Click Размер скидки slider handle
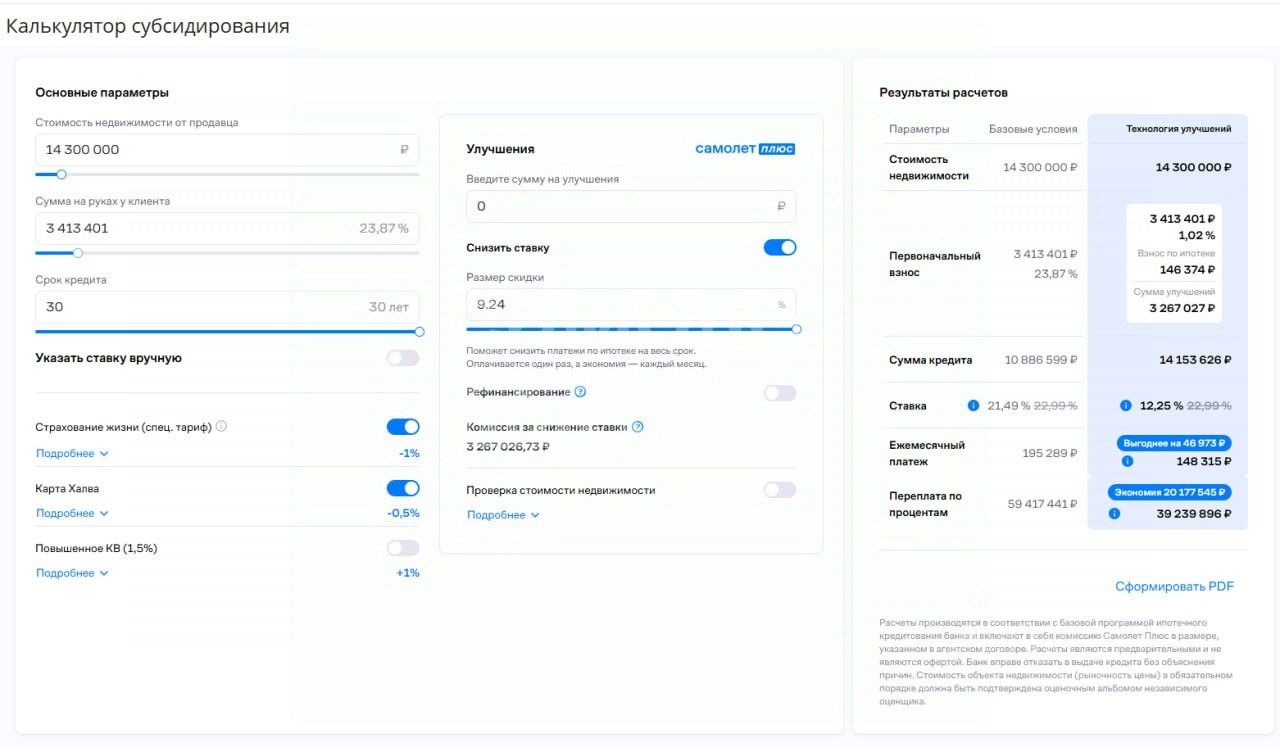The height and width of the screenshot is (747, 1280). [x=796, y=329]
